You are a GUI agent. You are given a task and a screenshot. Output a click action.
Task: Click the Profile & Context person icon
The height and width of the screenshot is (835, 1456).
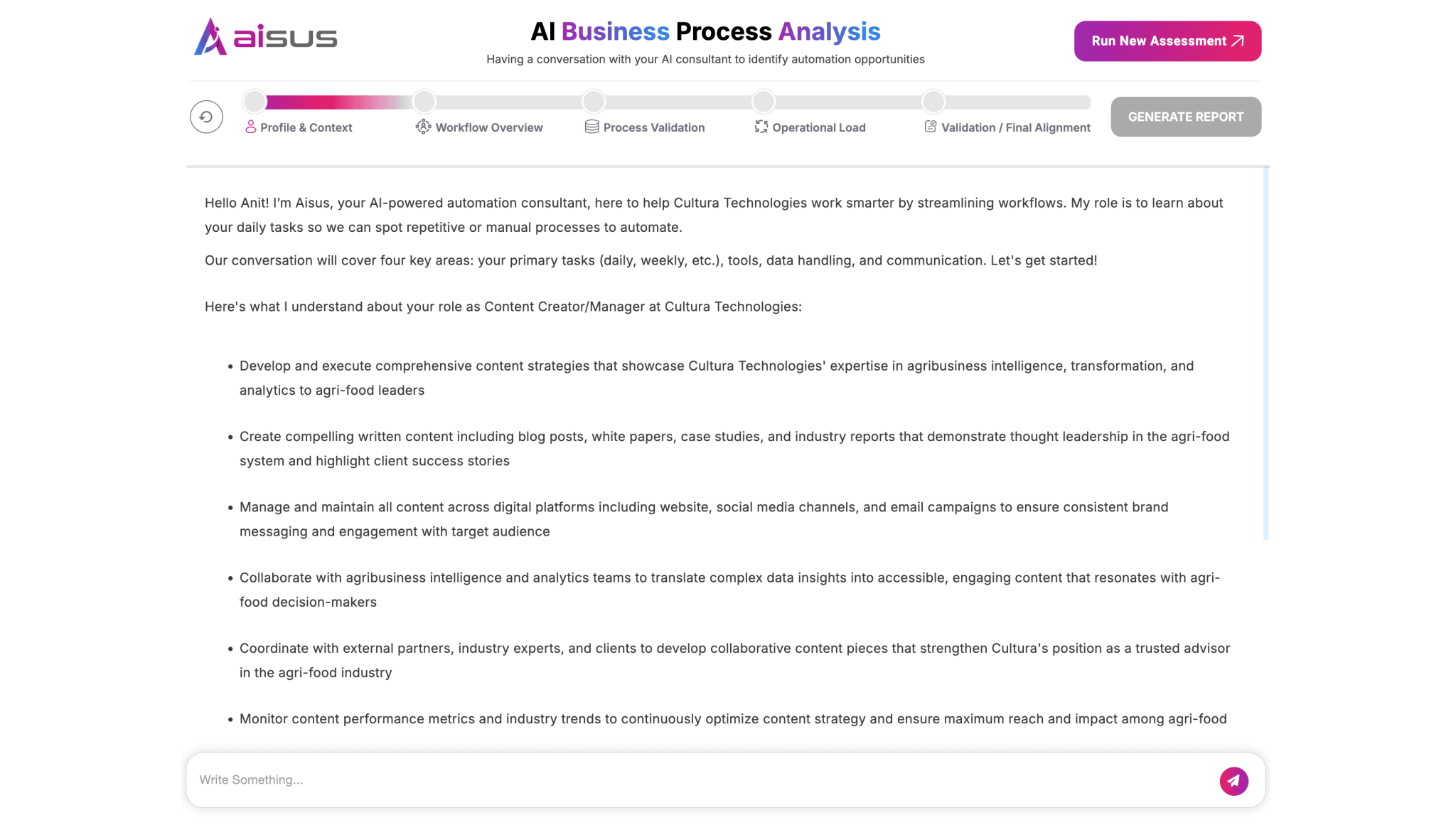(x=250, y=127)
